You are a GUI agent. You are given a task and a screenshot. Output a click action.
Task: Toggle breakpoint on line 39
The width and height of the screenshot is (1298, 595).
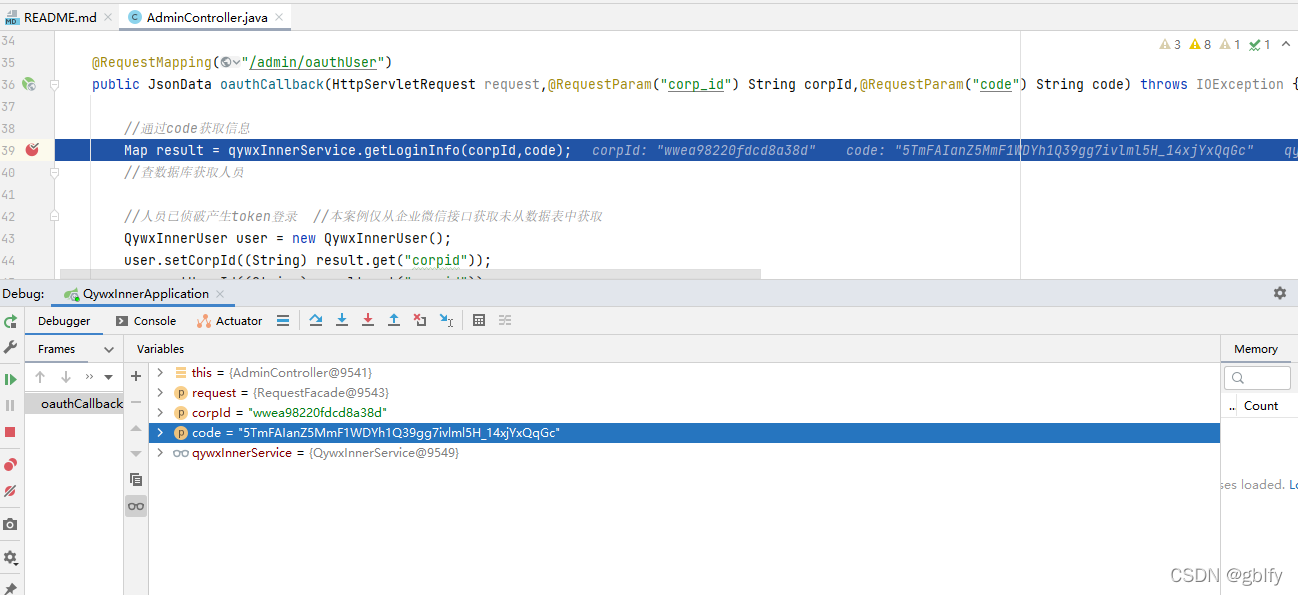(33, 150)
